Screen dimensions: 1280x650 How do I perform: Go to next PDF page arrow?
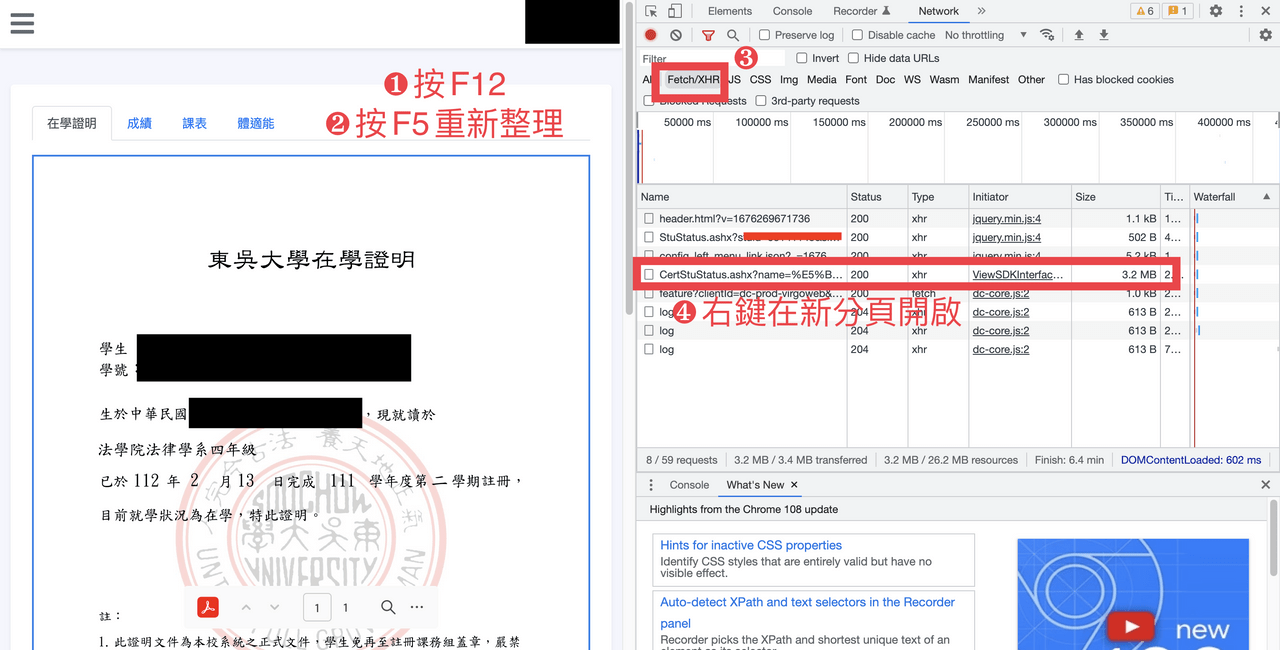274,607
